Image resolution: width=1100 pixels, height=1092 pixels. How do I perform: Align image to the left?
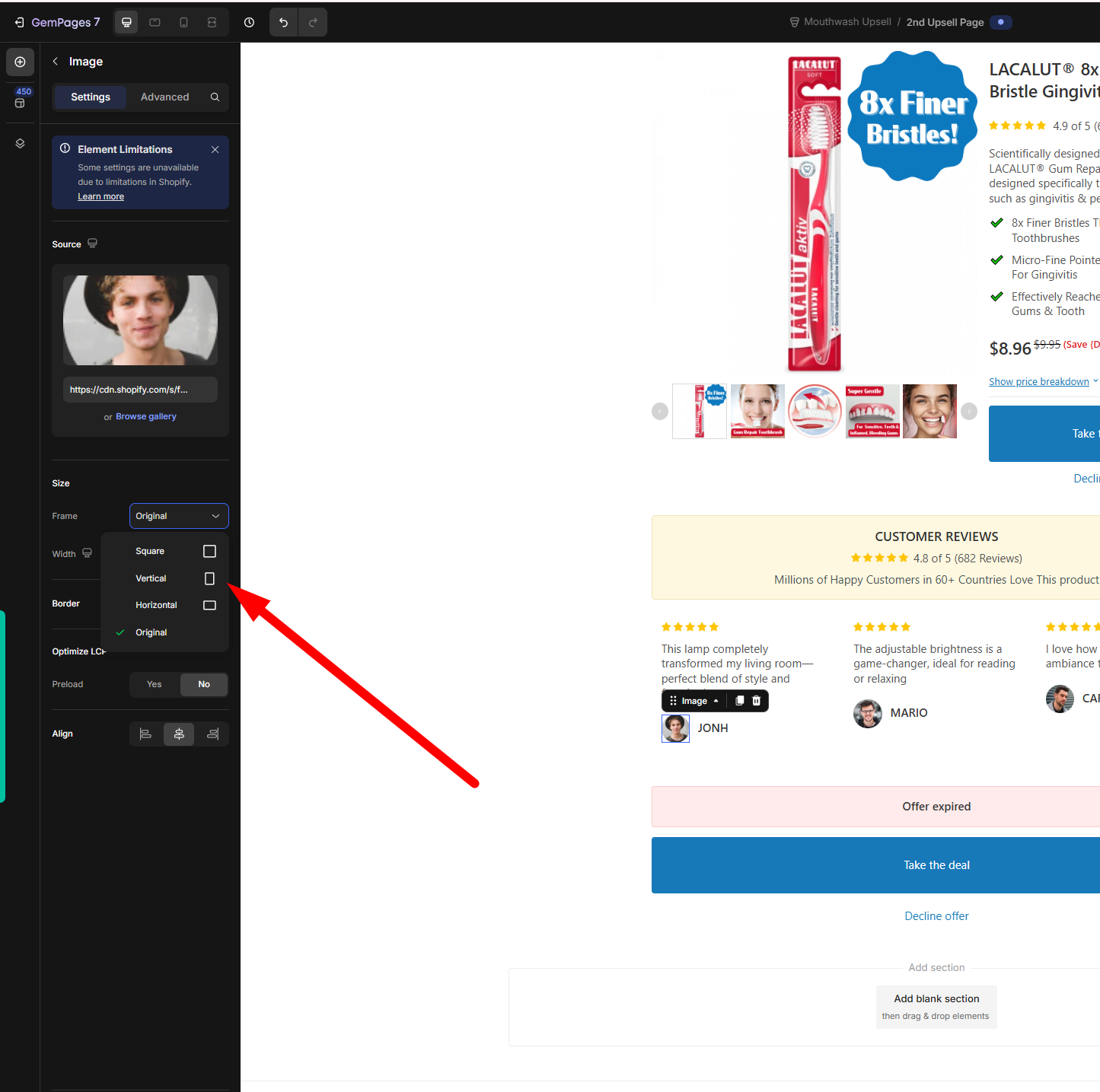coord(145,734)
